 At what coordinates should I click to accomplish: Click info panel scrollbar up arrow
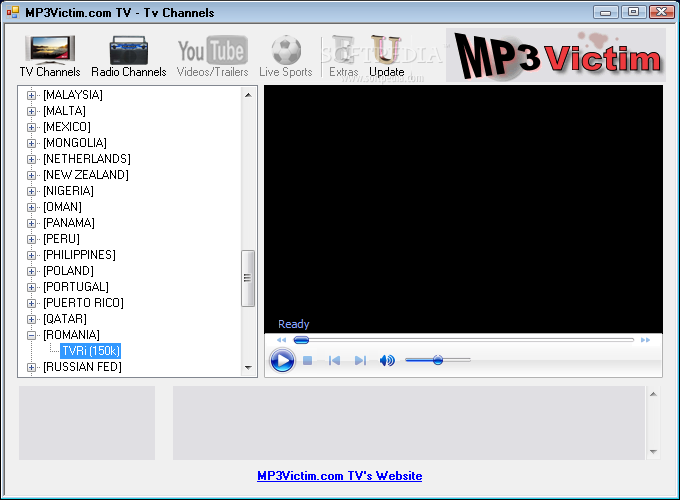point(653,394)
